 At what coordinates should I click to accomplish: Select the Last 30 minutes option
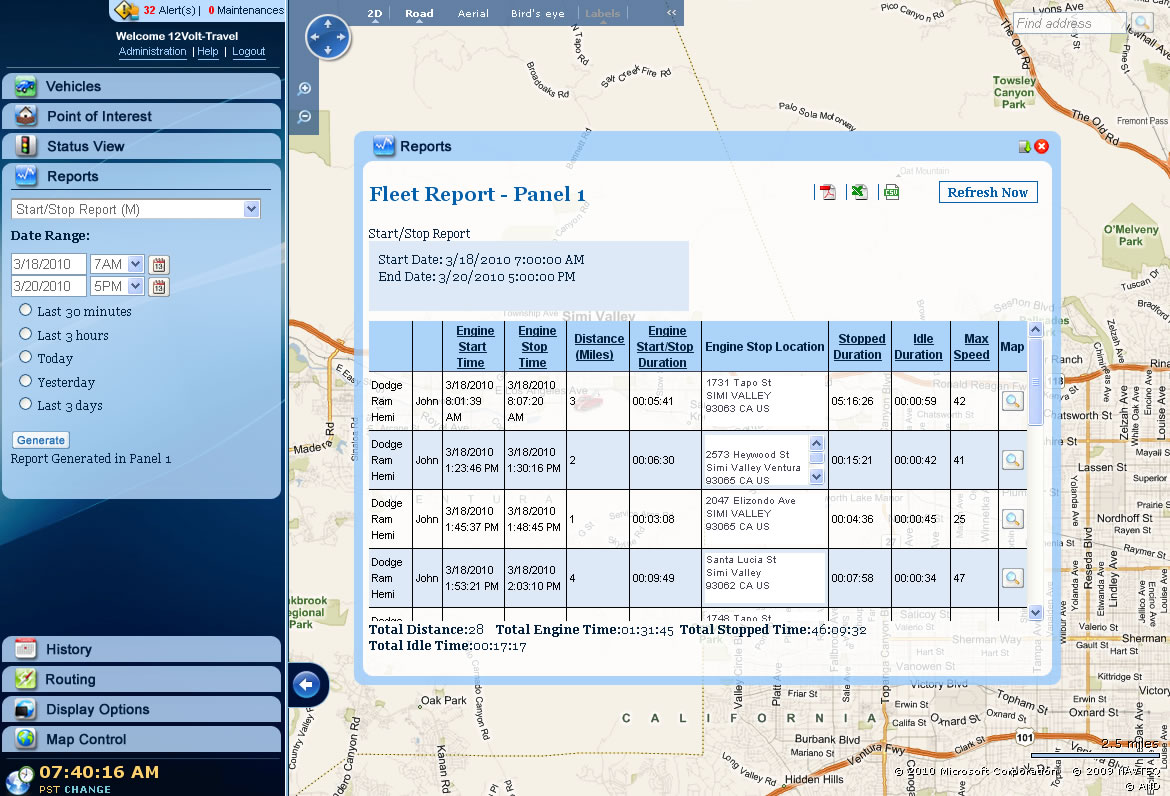click(25, 310)
